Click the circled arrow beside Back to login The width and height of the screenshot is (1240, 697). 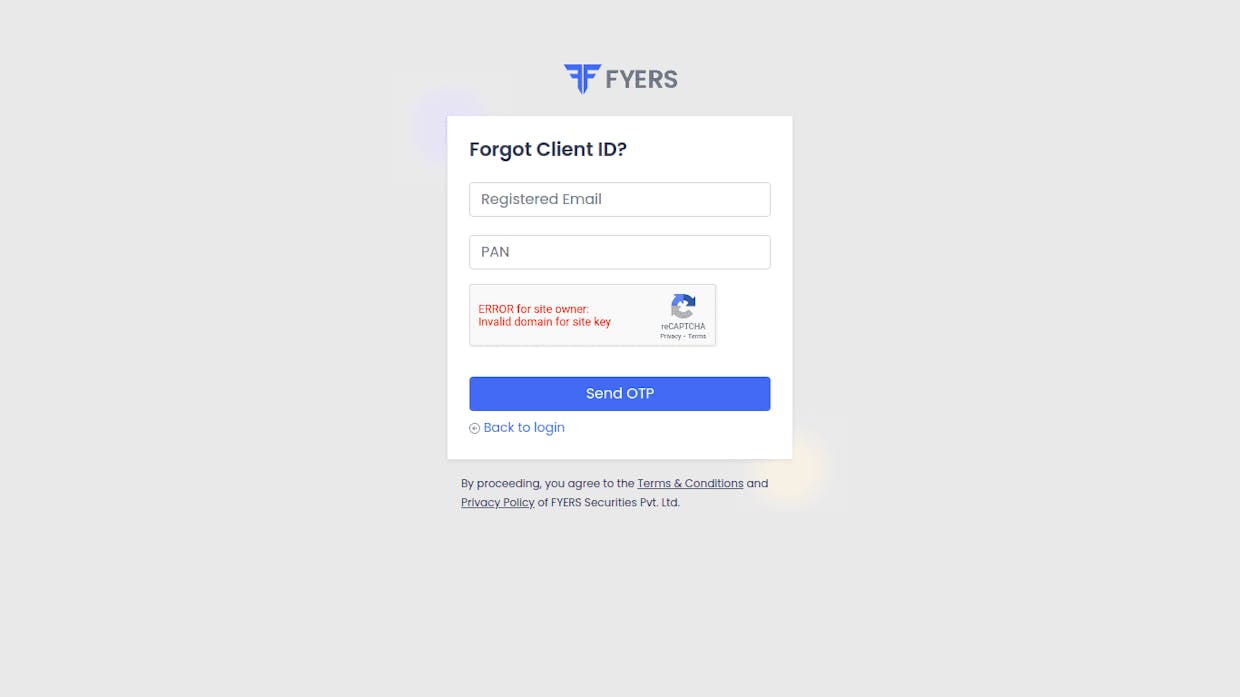(475, 428)
